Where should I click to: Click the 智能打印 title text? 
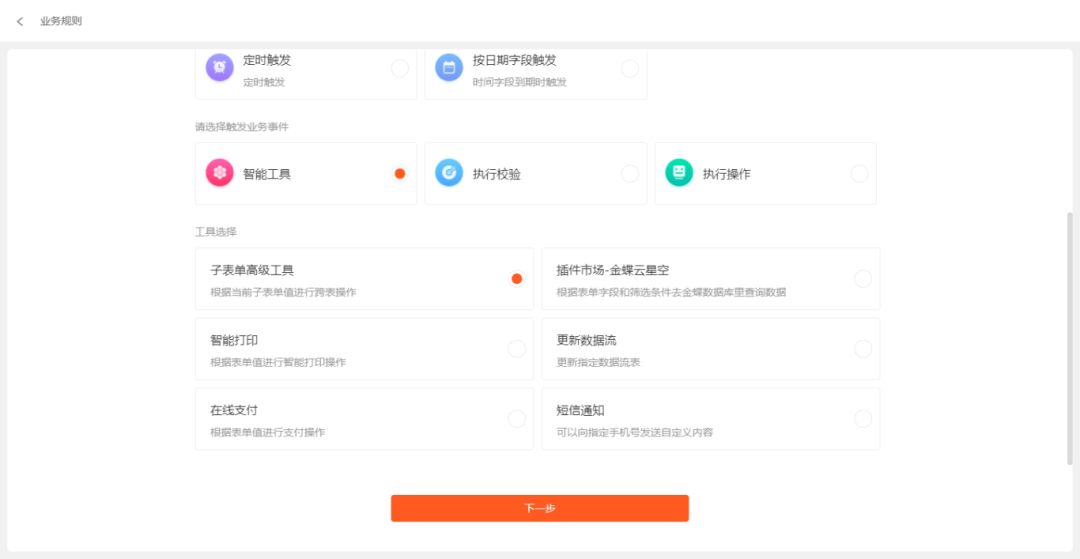pyautogui.click(x=234, y=340)
